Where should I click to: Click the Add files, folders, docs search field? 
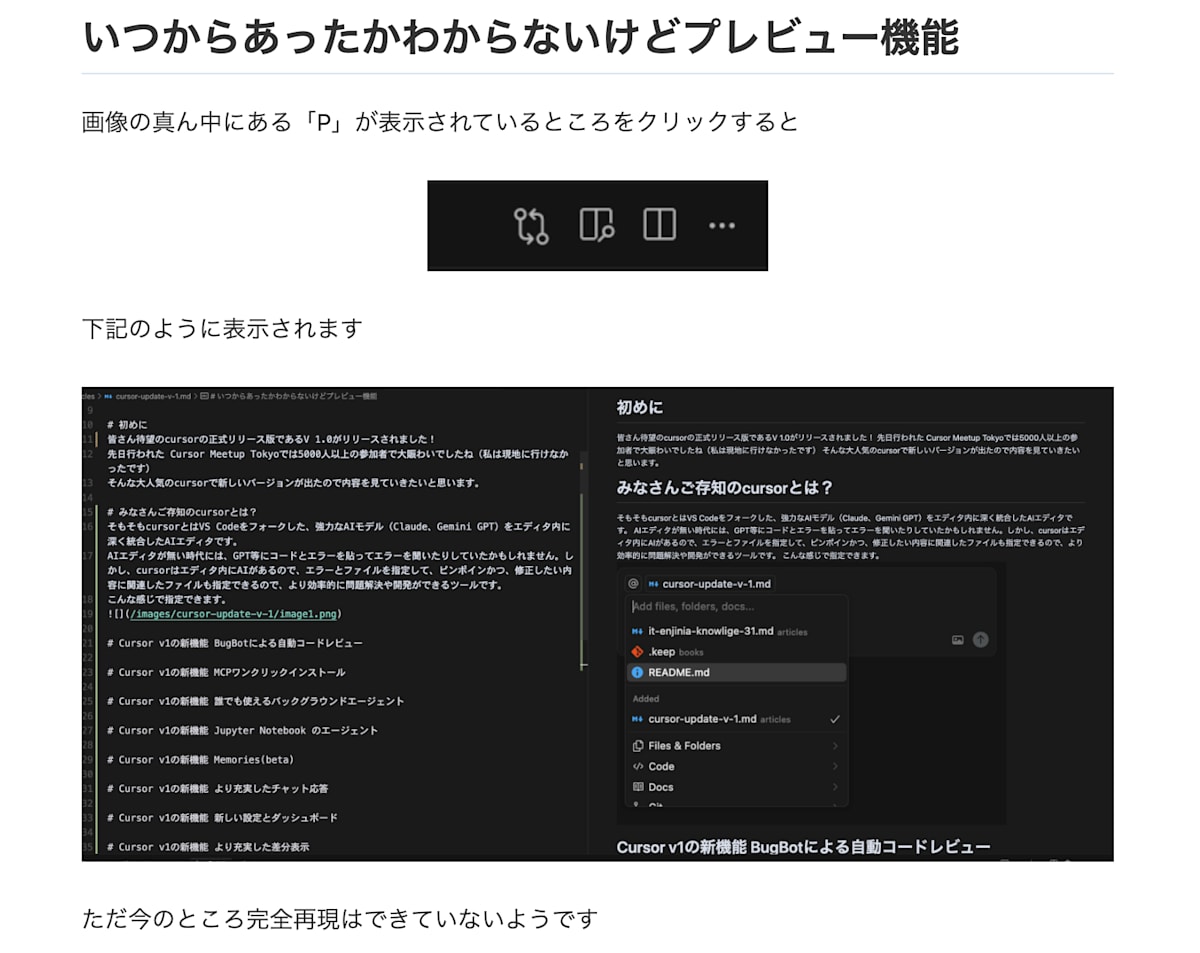736,607
